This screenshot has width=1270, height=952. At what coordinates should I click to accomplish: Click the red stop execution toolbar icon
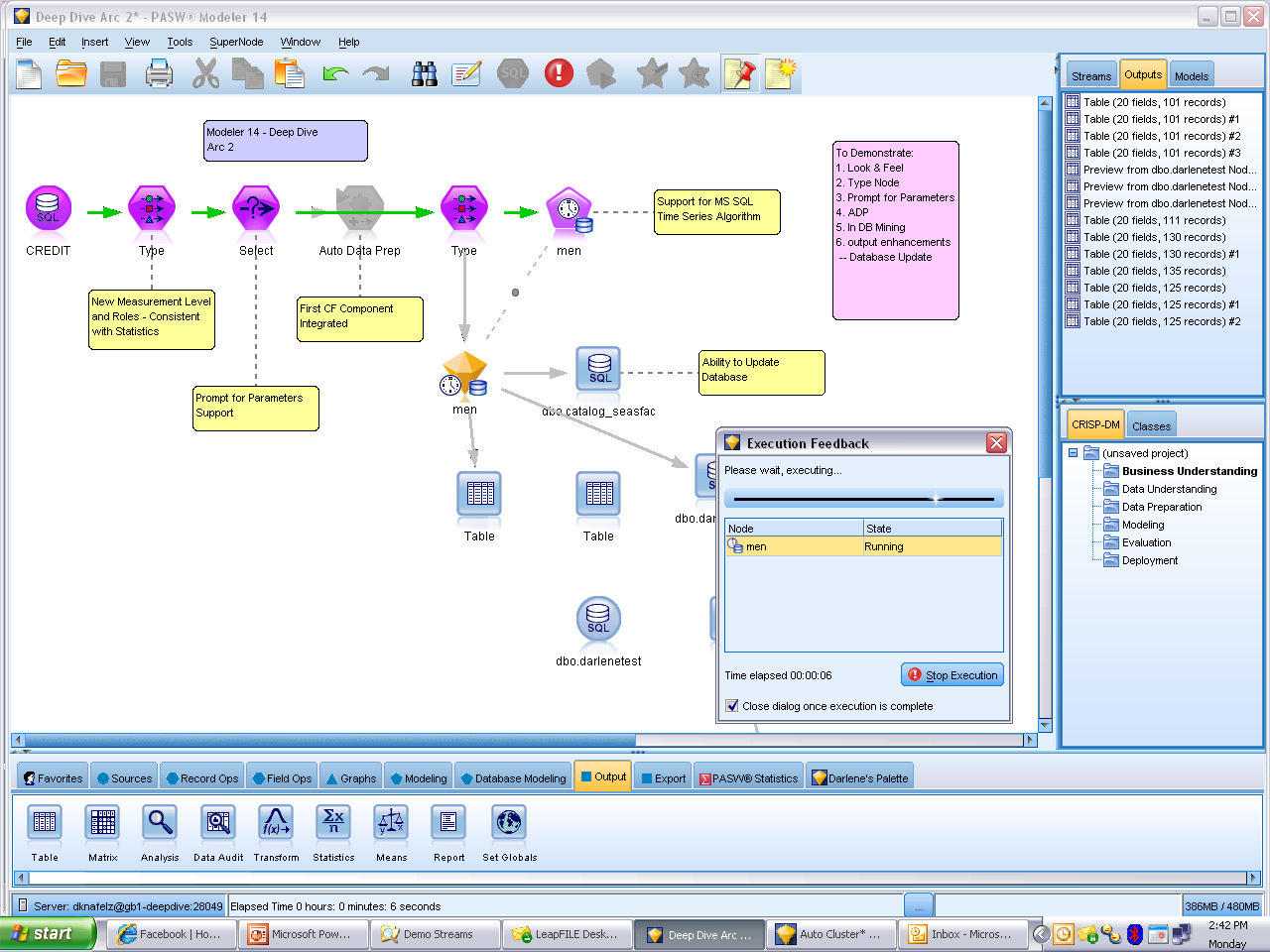559,73
